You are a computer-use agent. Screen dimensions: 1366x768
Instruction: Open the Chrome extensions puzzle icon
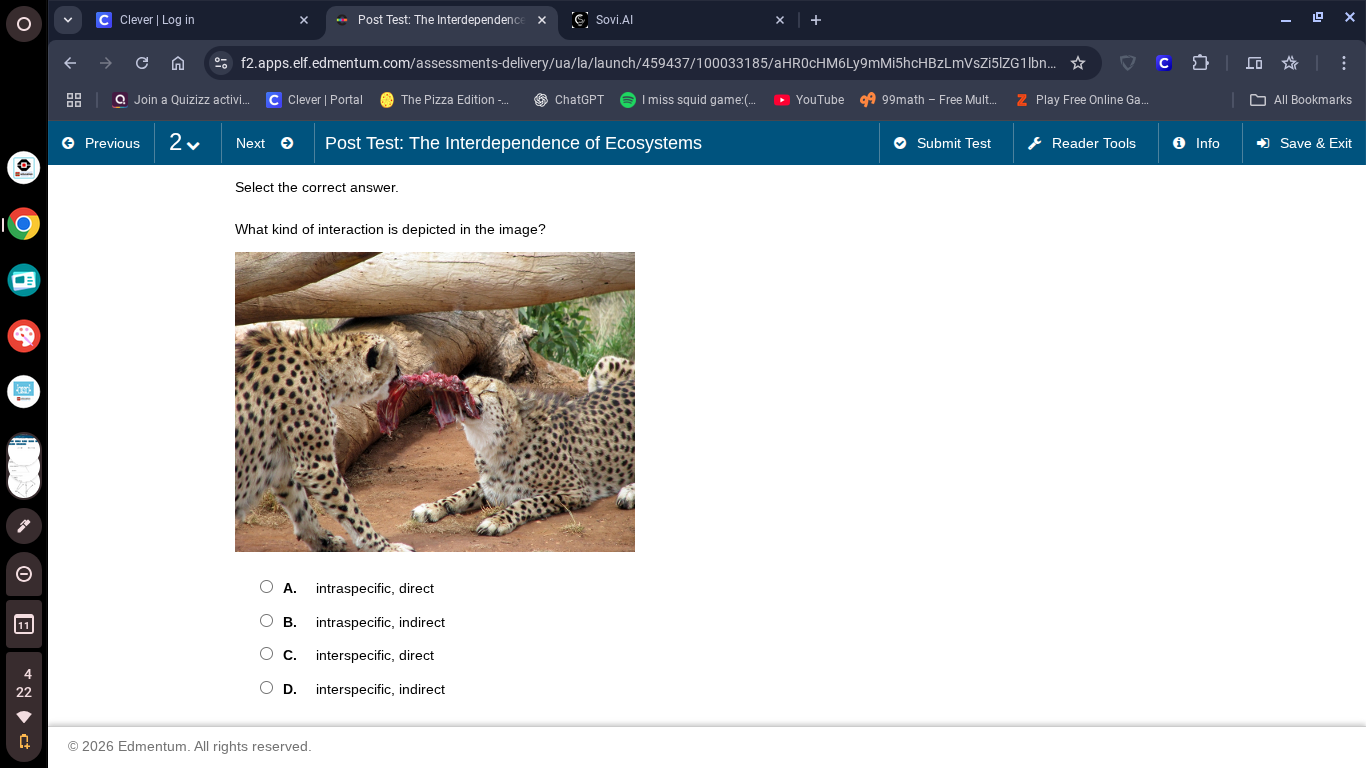(x=1200, y=62)
